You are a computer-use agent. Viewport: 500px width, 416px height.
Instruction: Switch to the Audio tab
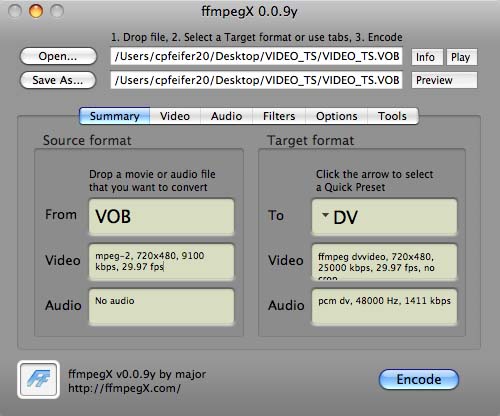coord(226,116)
